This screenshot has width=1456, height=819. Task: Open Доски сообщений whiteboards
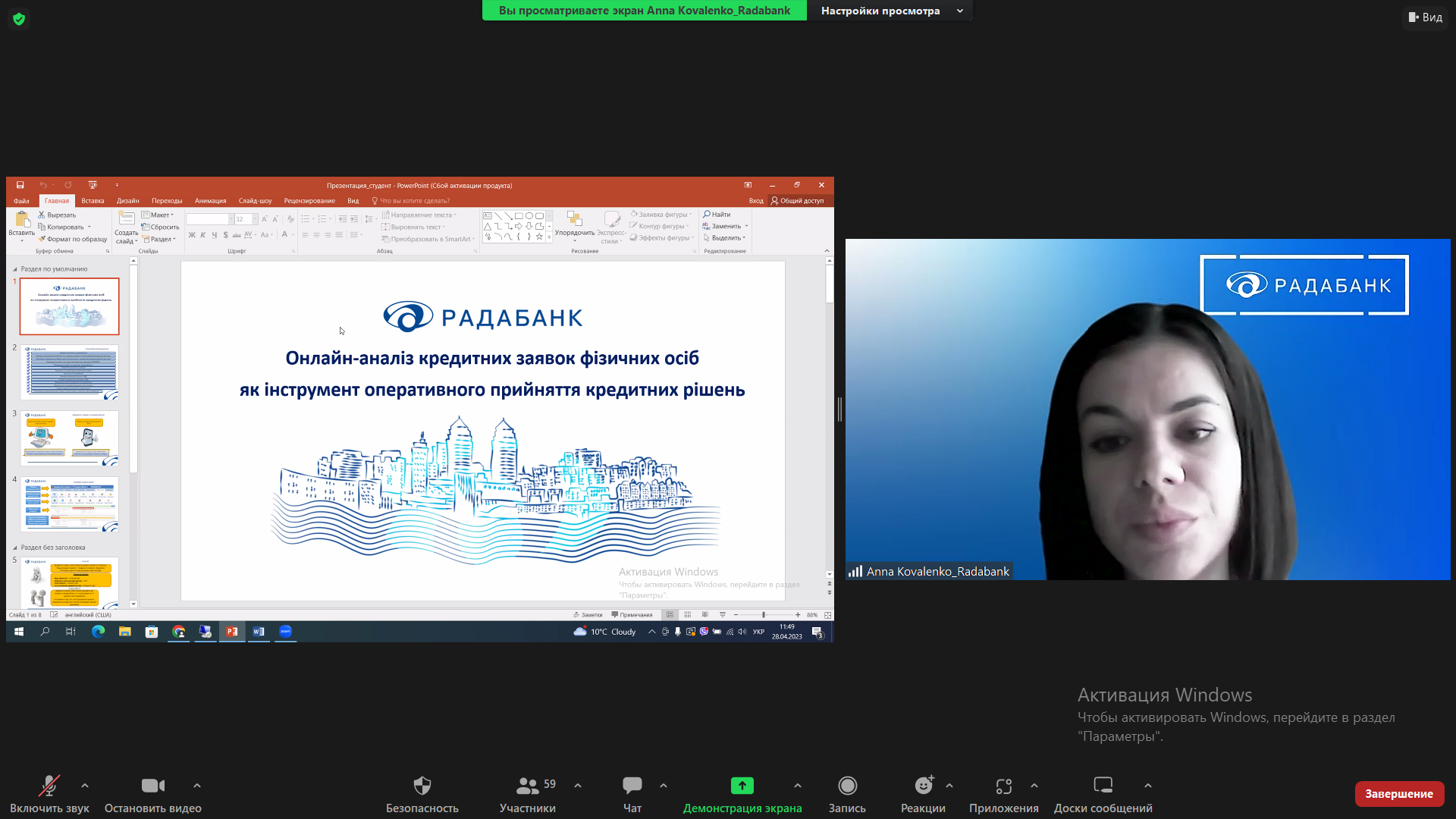click(x=1103, y=794)
